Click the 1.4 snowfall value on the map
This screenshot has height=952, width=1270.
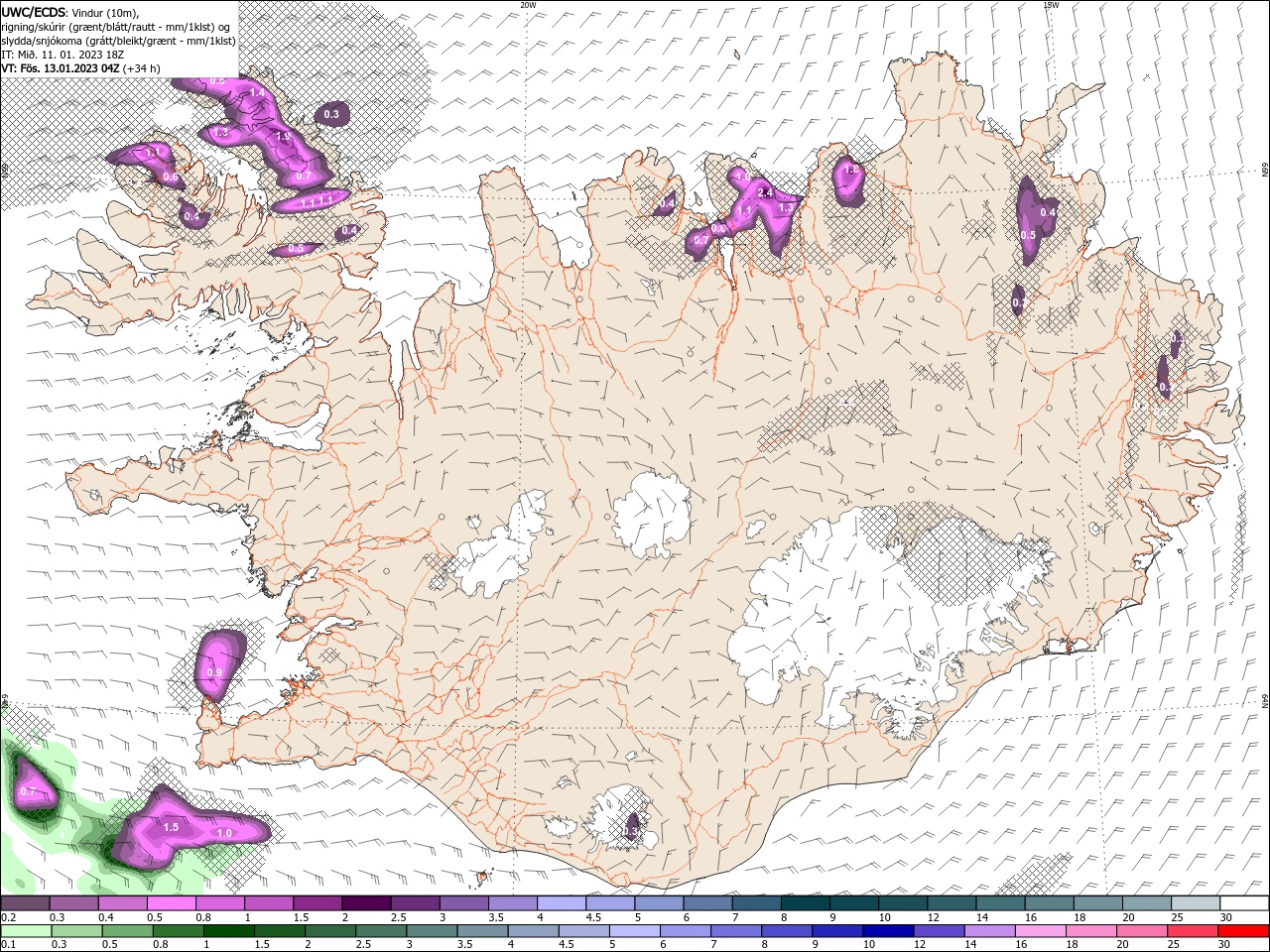click(257, 92)
